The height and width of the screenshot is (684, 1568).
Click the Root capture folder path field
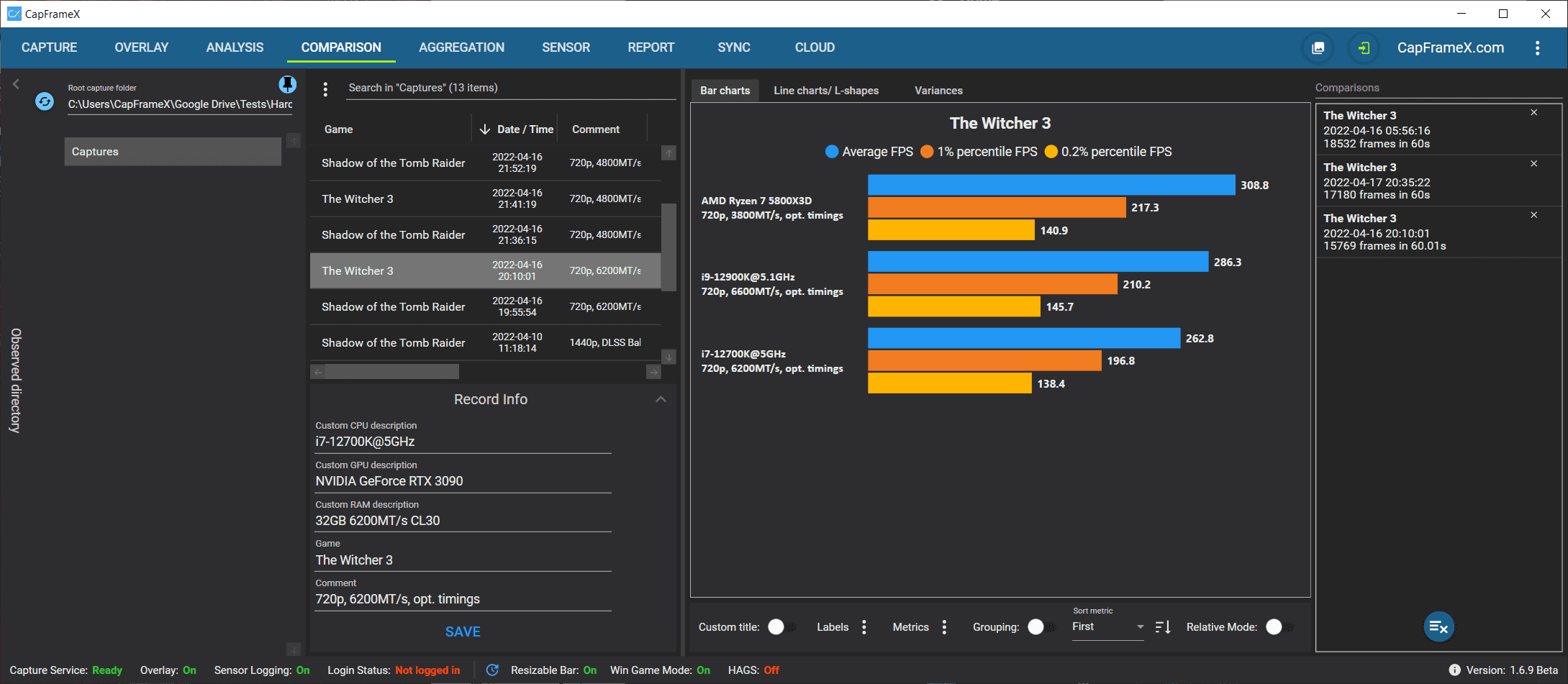[x=180, y=104]
